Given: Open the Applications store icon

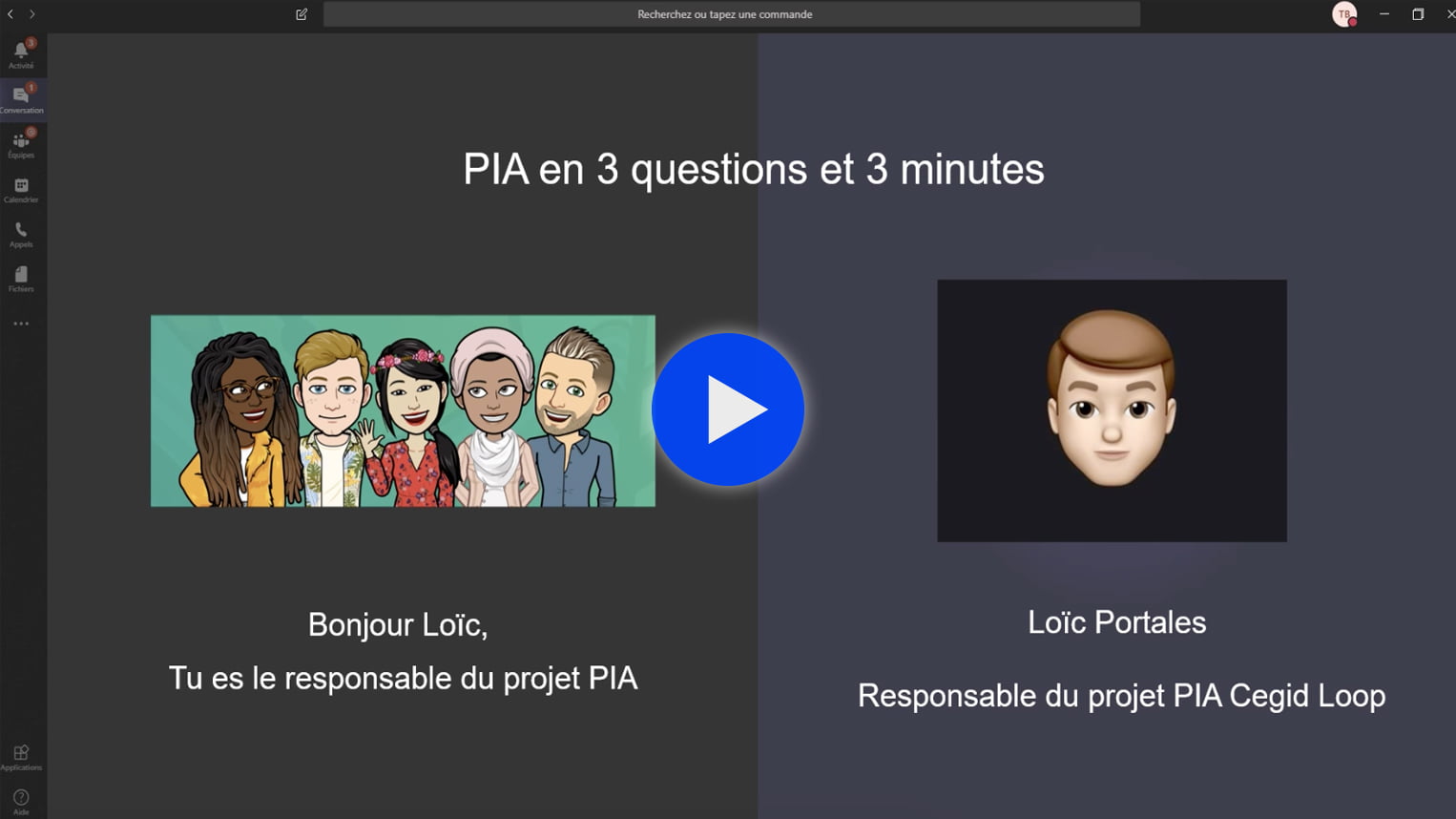Looking at the screenshot, I should (x=21, y=757).
